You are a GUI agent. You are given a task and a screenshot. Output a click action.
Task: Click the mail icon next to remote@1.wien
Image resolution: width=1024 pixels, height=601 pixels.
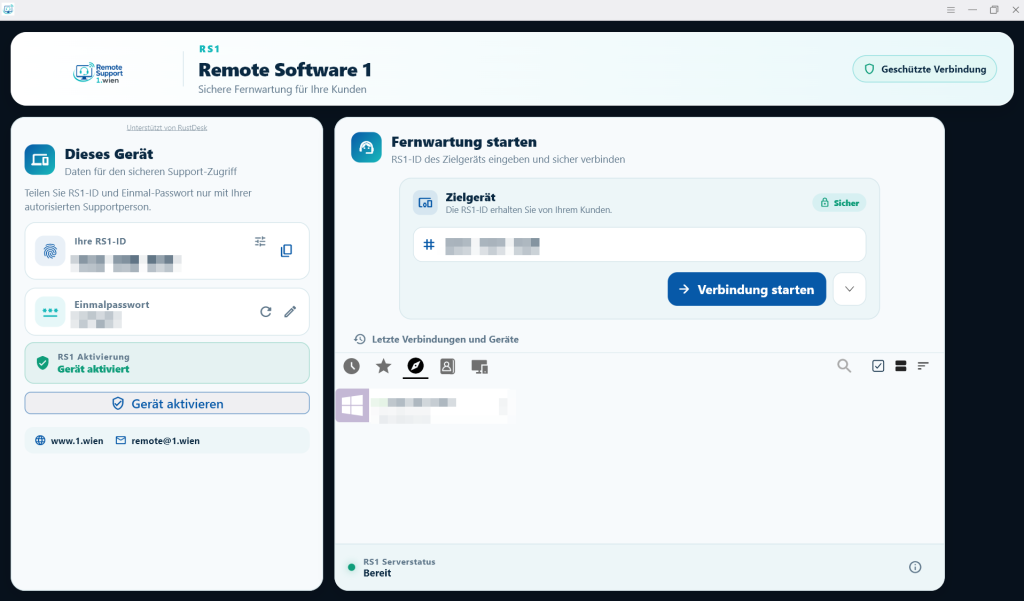[121, 440]
